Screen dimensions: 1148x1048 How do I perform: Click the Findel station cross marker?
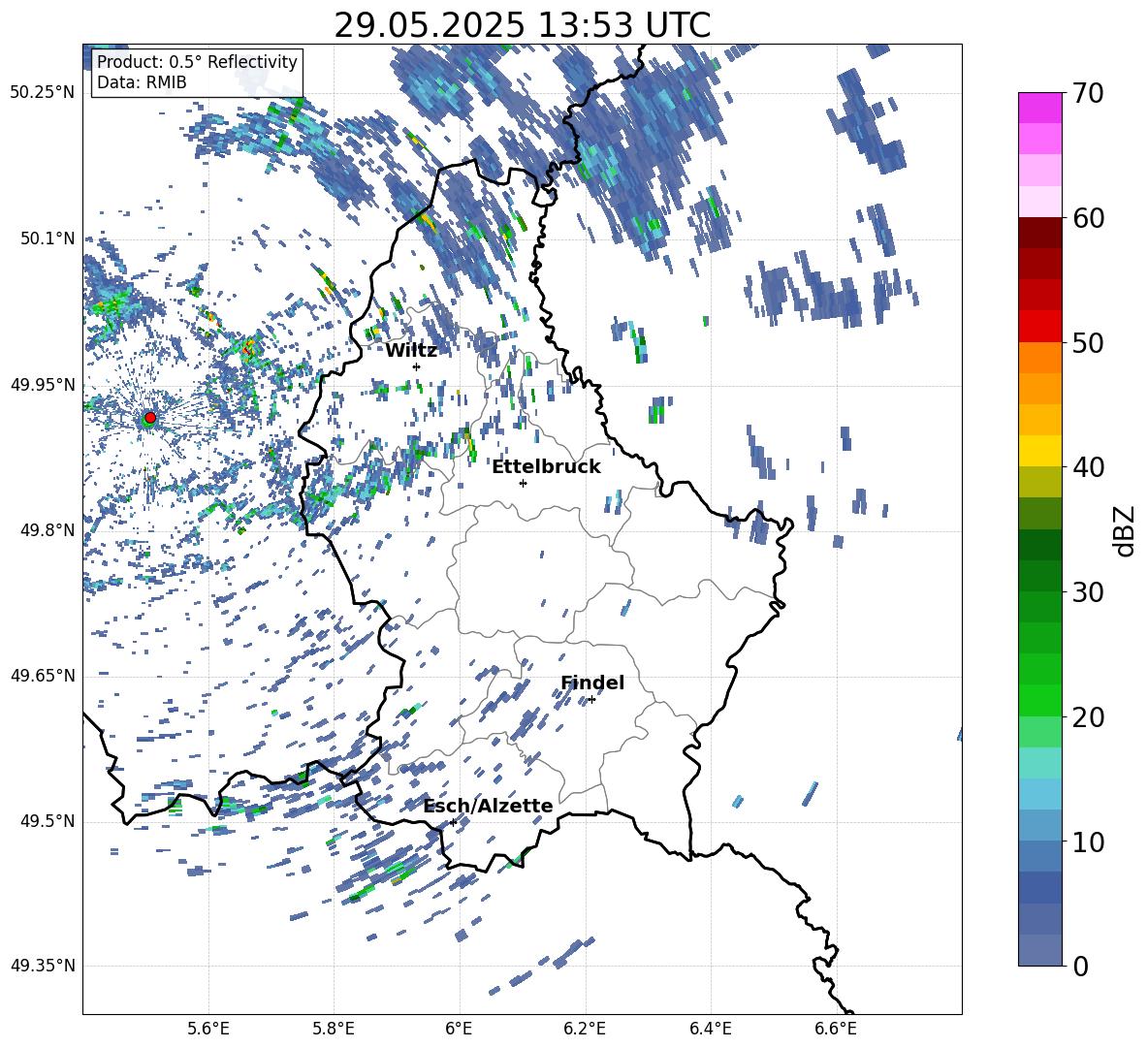(x=591, y=700)
